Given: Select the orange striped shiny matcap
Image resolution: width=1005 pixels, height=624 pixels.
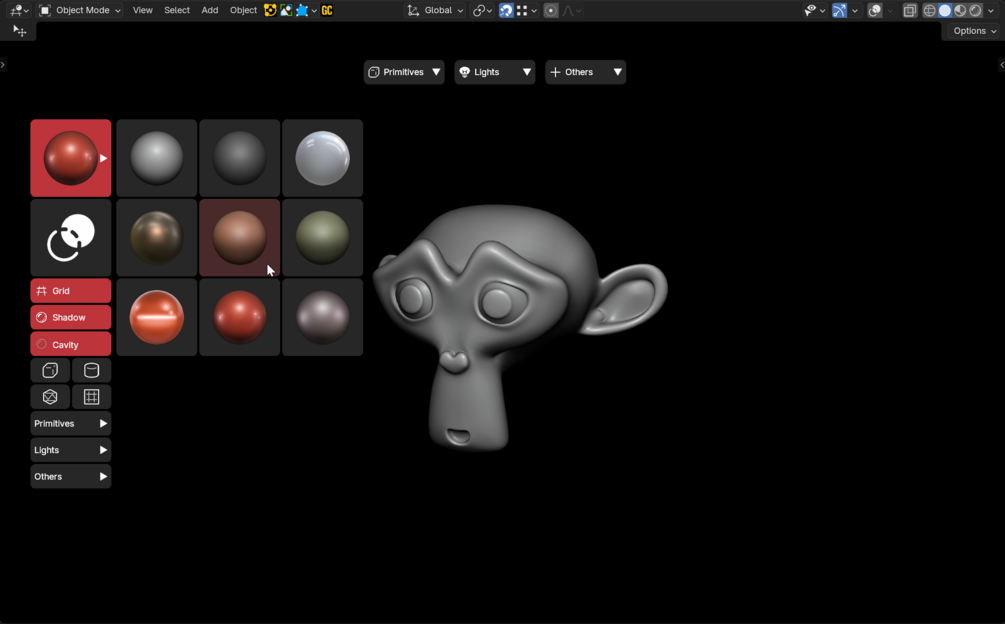Looking at the screenshot, I should point(156,317).
